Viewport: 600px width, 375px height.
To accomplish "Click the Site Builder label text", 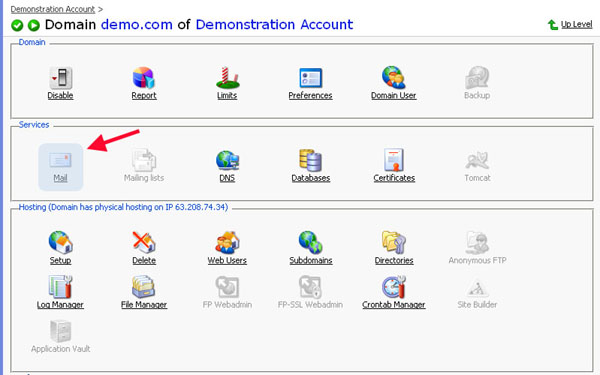I will [x=477, y=305].
